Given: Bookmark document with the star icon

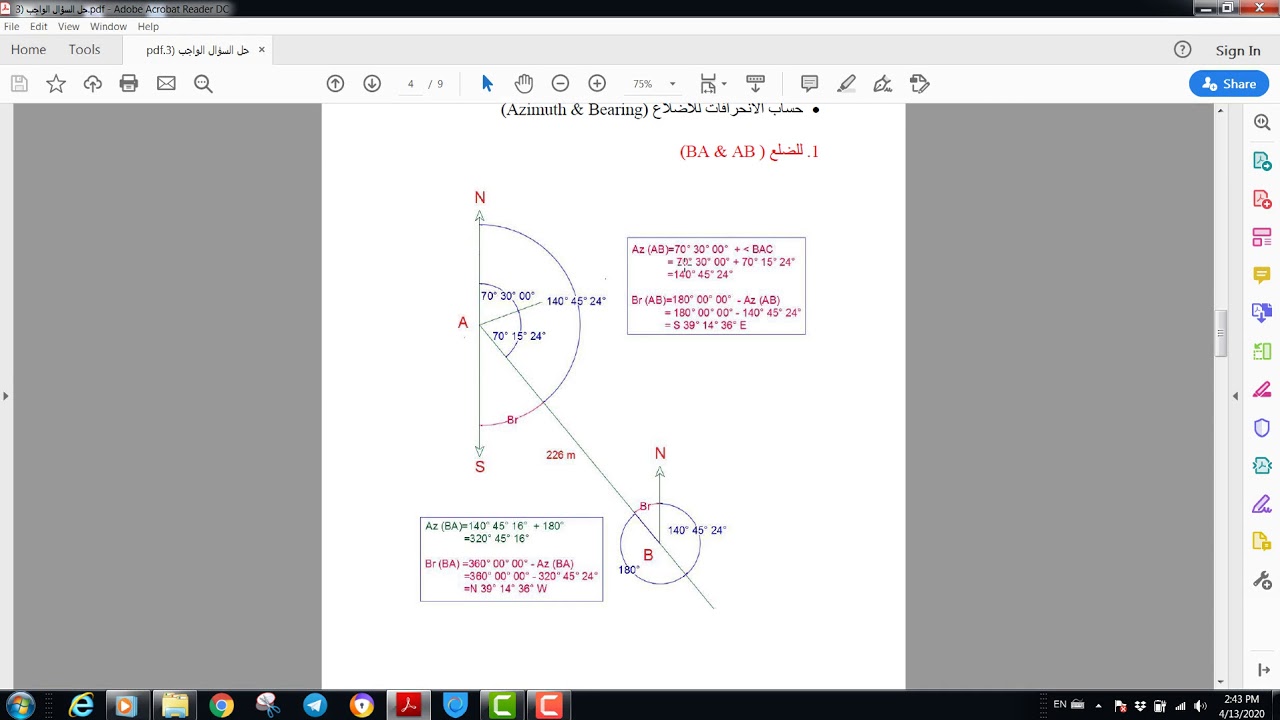Looking at the screenshot, I should tap(56, 84).
